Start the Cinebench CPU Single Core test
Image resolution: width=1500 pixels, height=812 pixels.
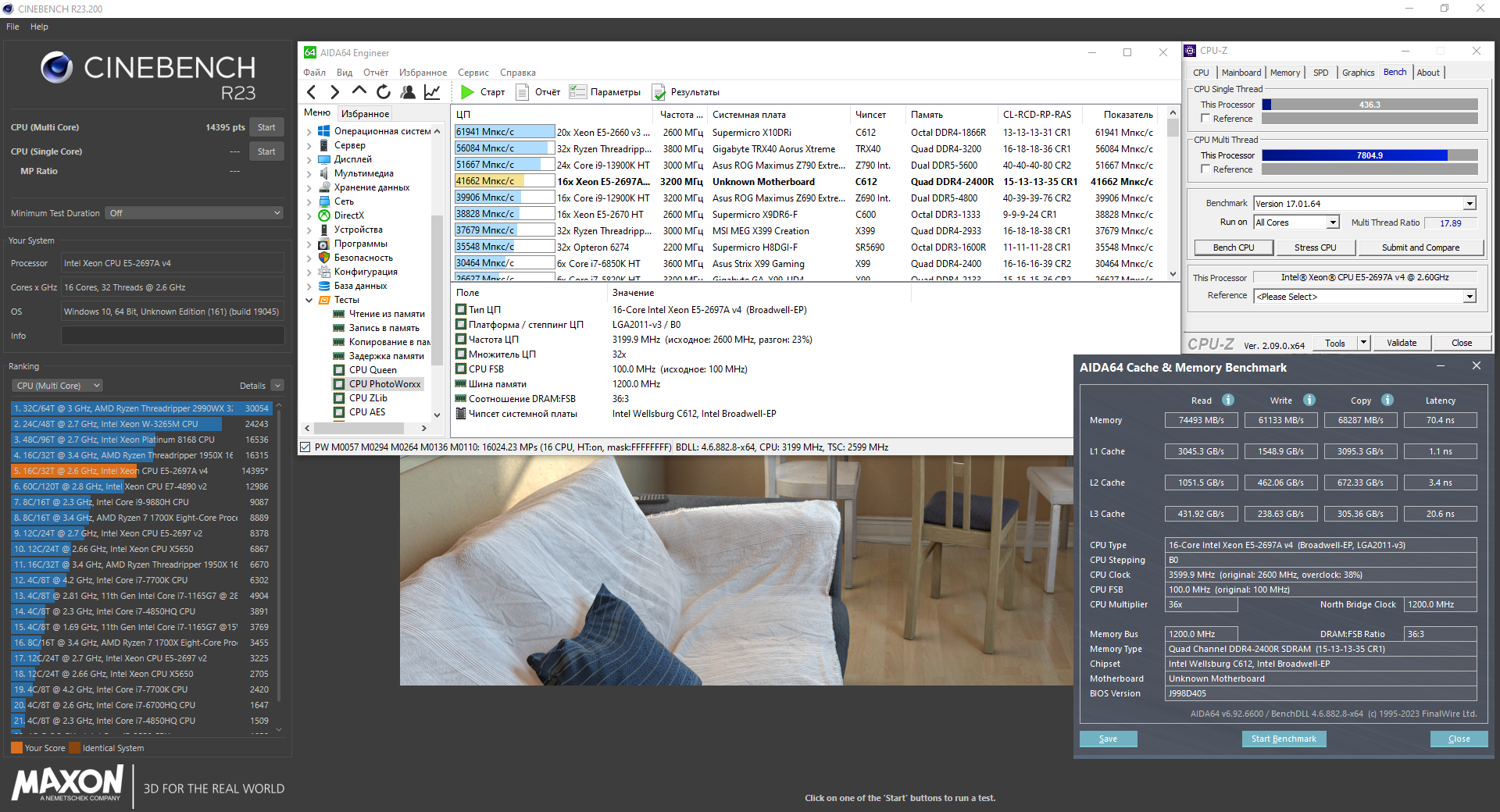coord(266,151)
